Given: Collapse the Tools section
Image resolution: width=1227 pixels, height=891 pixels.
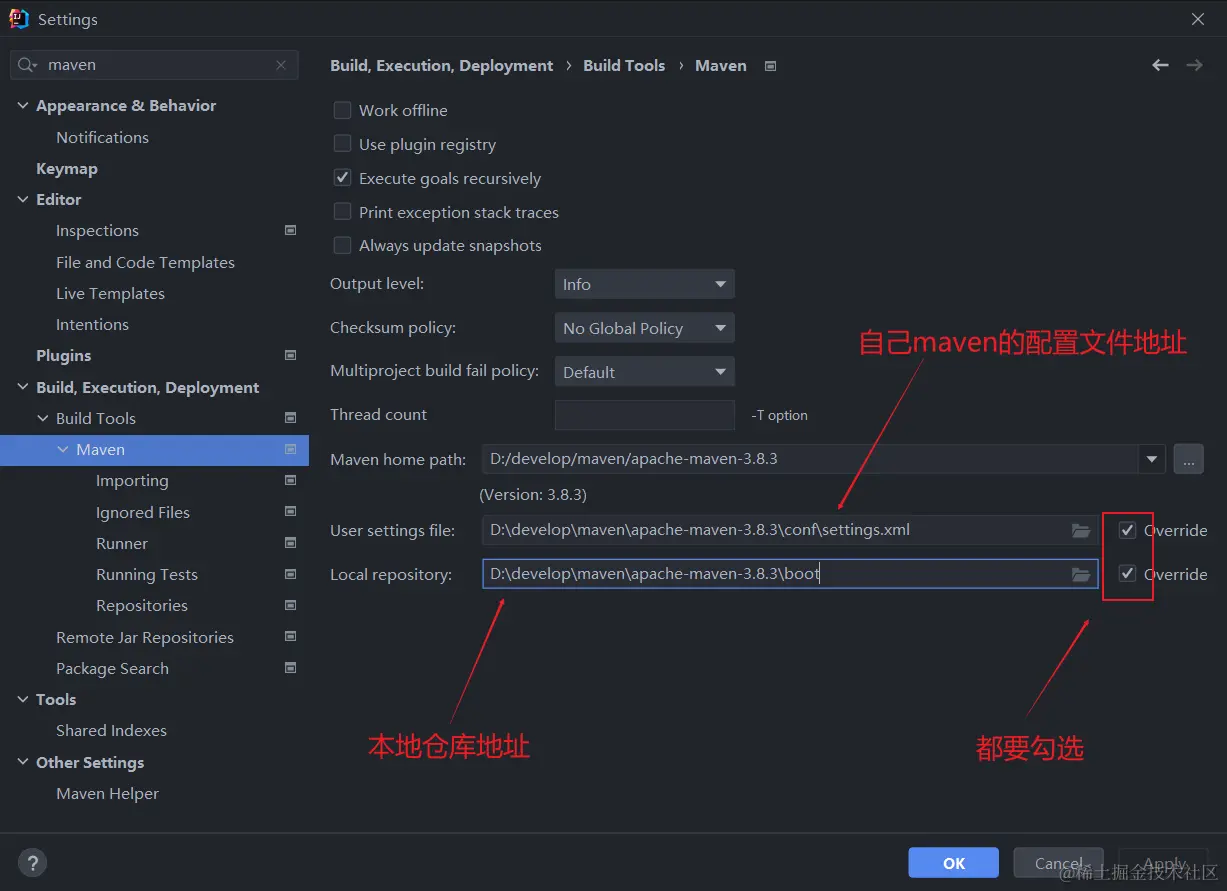Looking at the screenshot, I should 23,700.
